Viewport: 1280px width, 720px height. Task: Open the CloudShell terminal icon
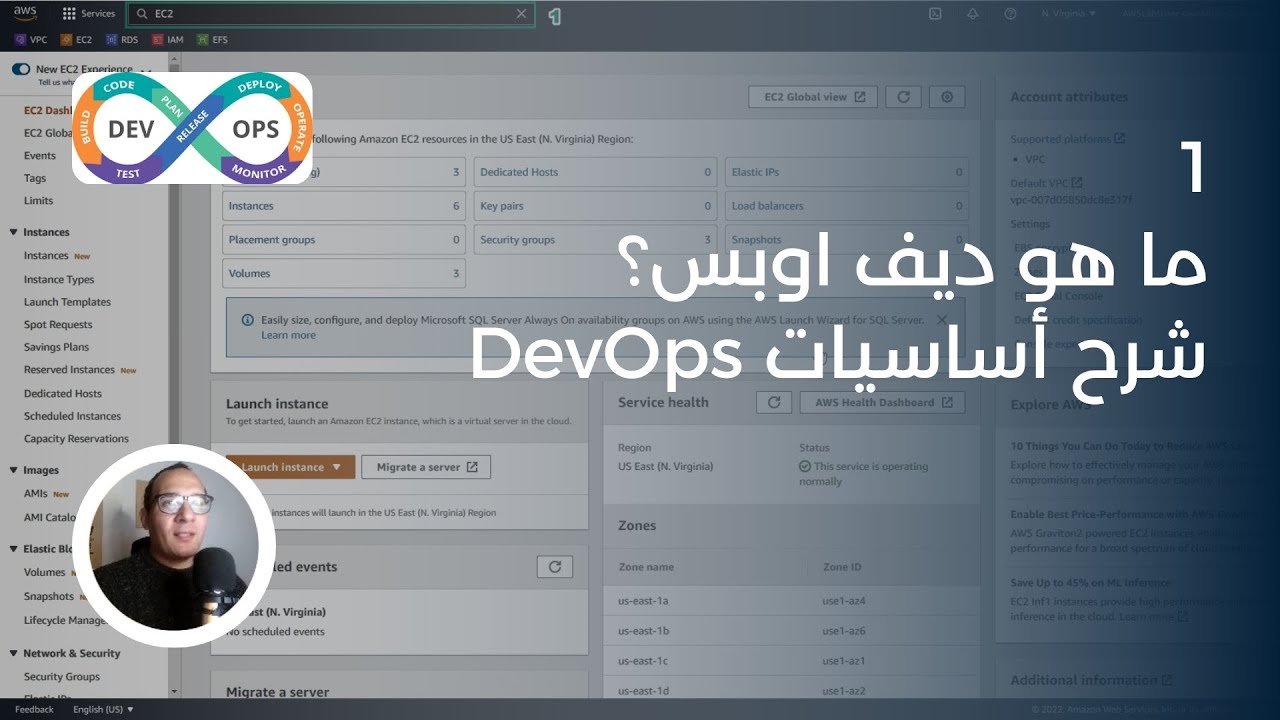[935, 14]
